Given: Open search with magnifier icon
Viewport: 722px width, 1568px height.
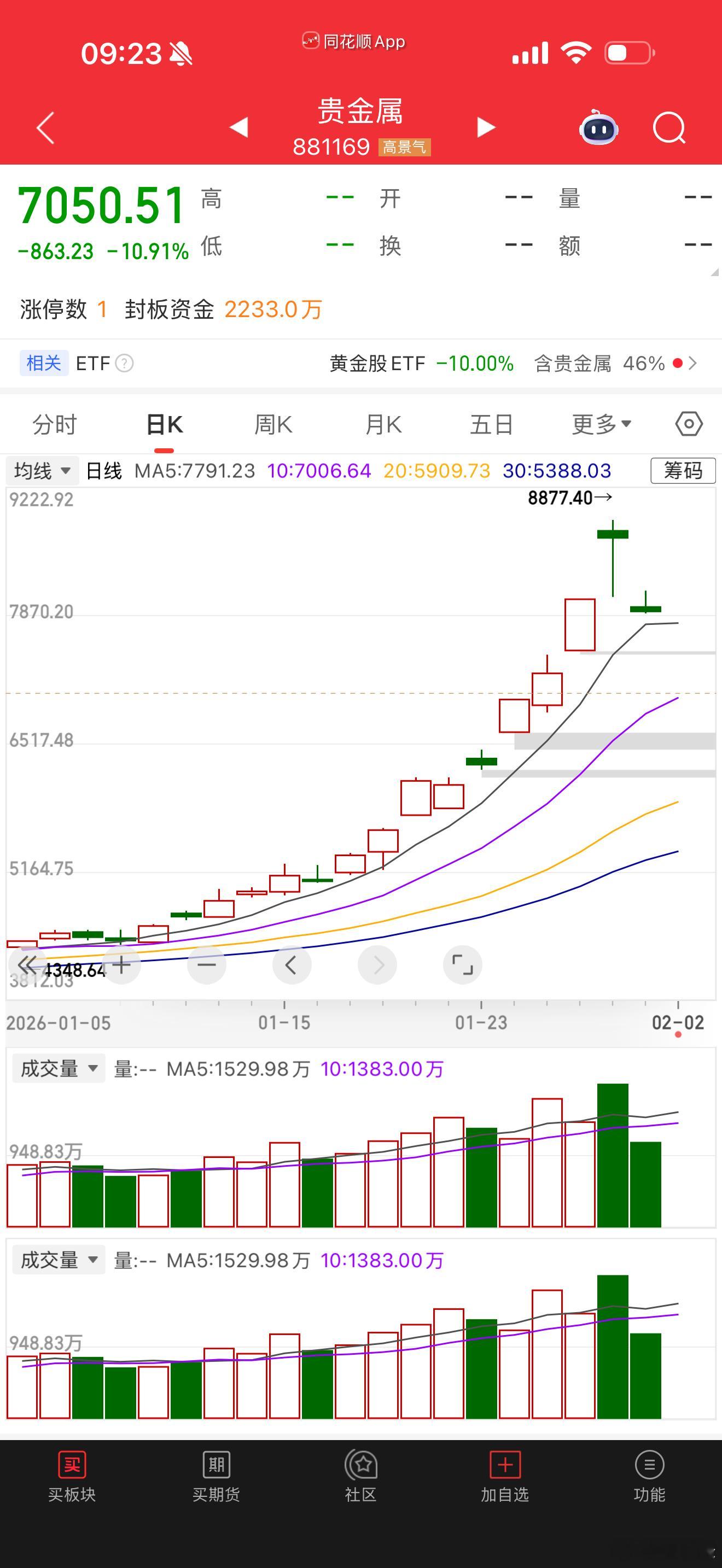Looking at the screenshot, I should (x=669, y=128).
